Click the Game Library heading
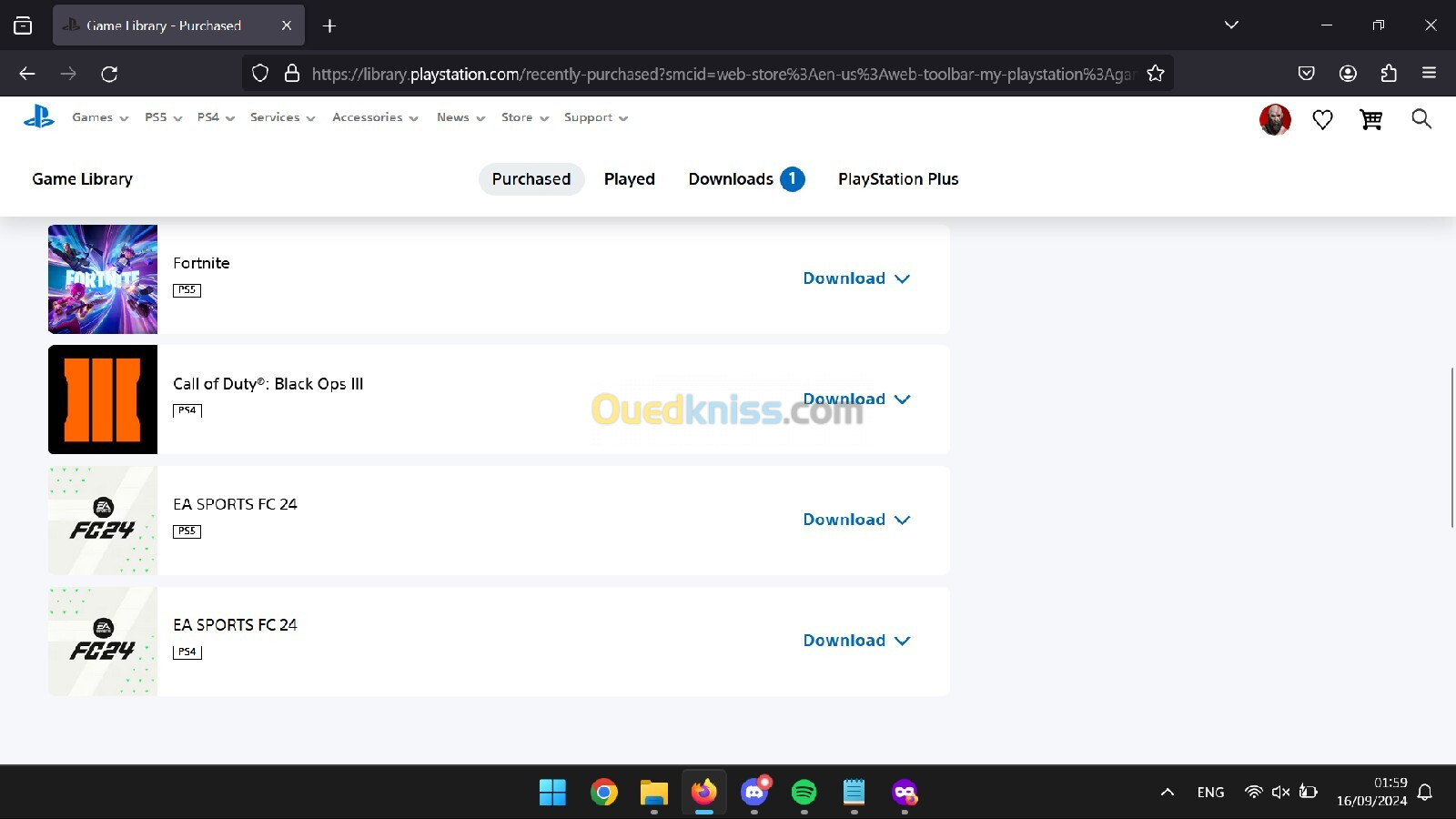 pyautogui.click(x=82, y=179)
